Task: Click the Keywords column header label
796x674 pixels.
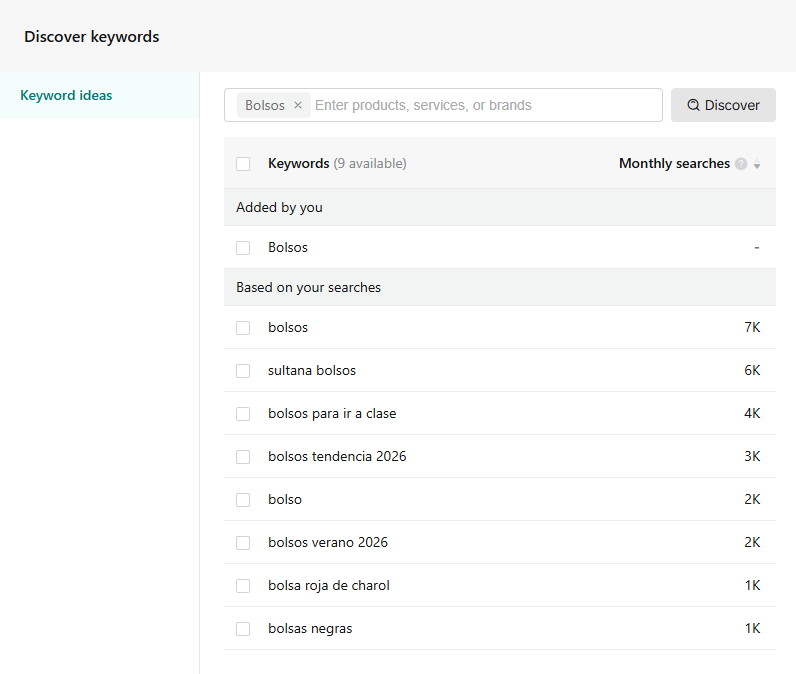Action: coord(298,163)
